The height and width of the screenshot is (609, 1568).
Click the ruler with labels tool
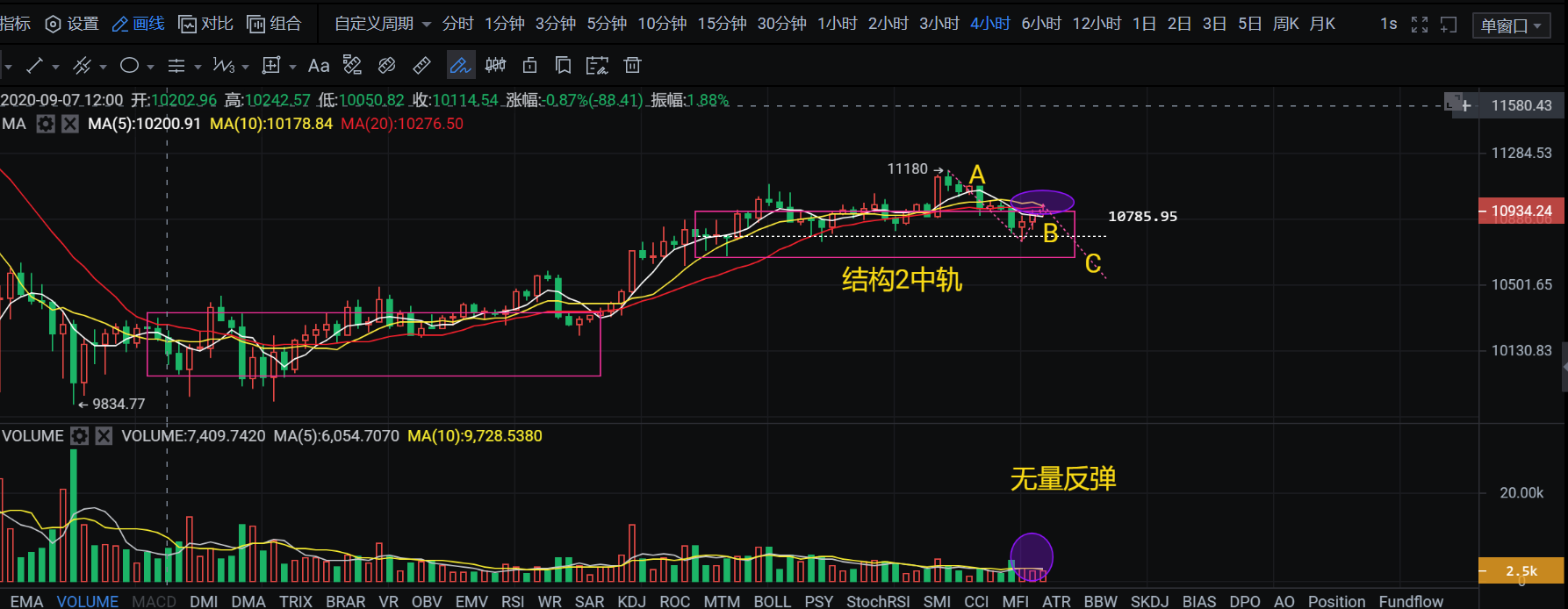[352, 65]
